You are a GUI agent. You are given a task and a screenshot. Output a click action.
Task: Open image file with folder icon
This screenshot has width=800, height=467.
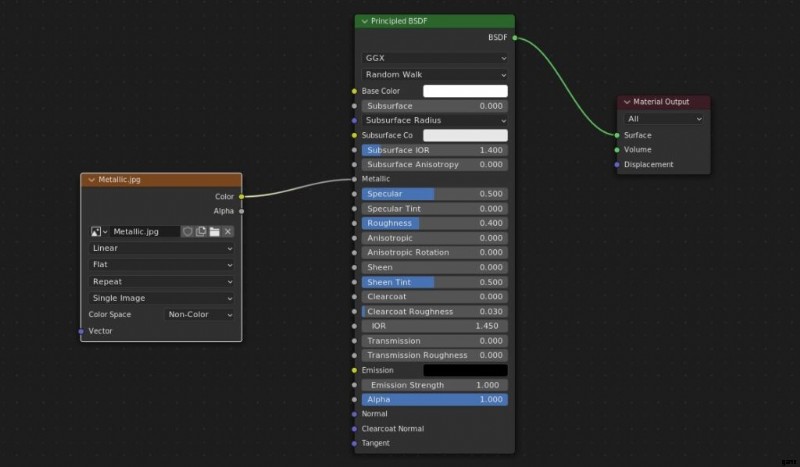tap(214, 232)
